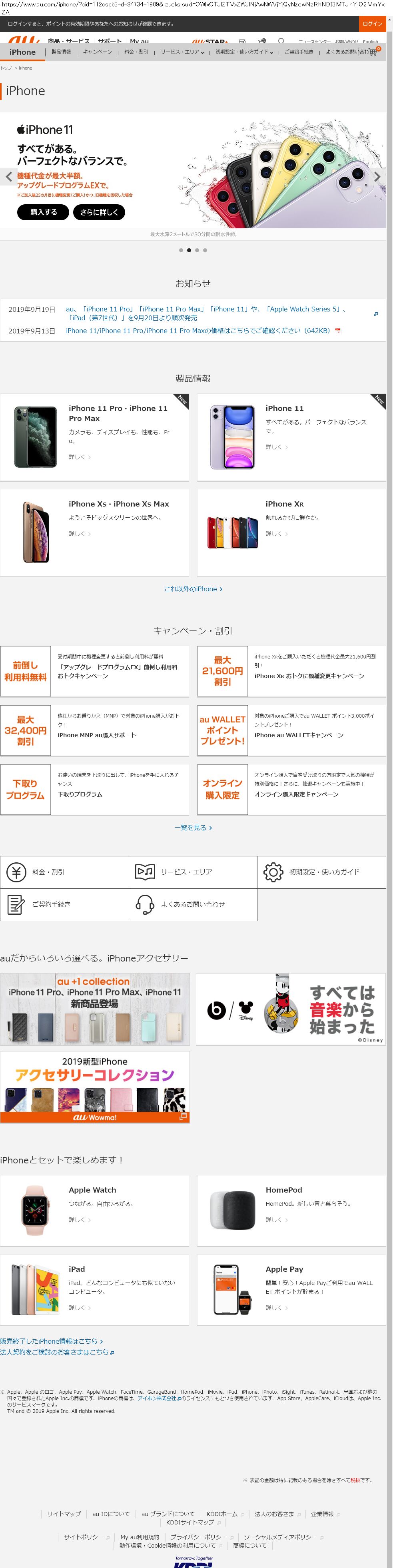
Task: Select the first carousel dot
Action: click(x=181, y=250)
